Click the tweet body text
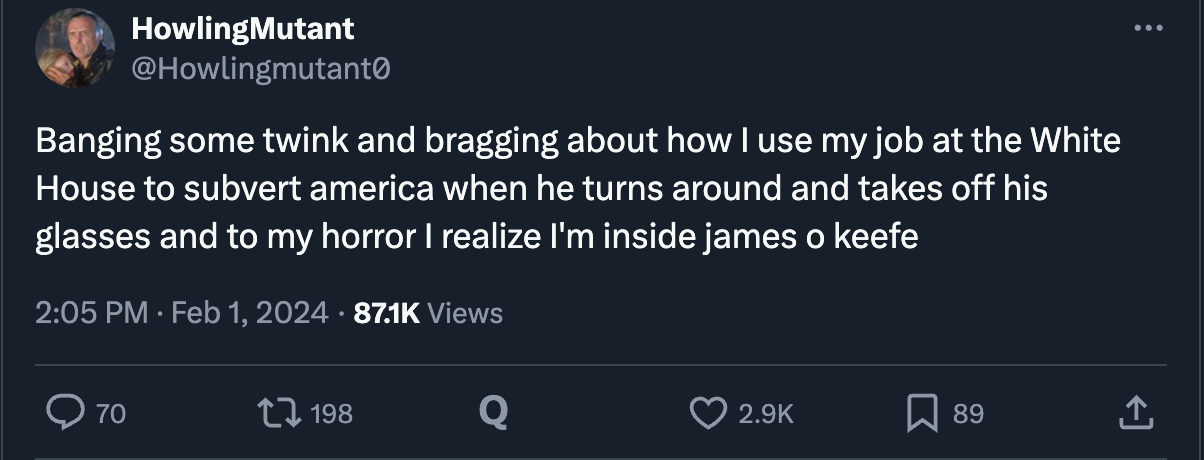This screenshot has width=1204, height=460. [x=578, y=190]
